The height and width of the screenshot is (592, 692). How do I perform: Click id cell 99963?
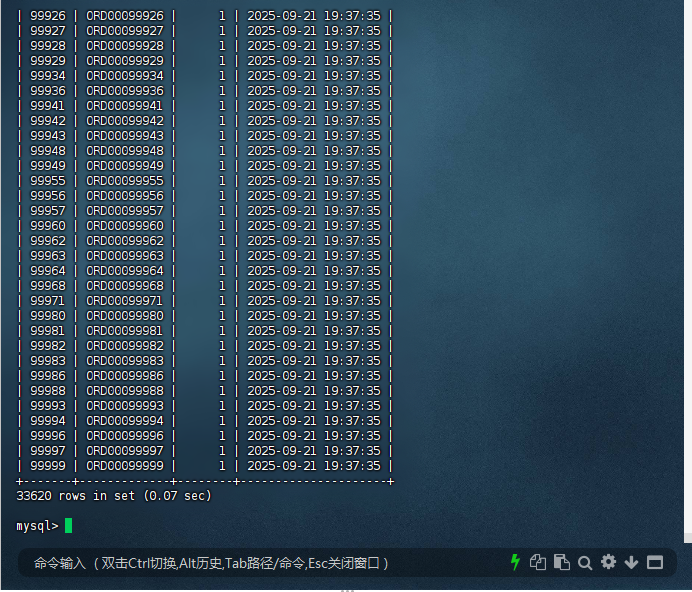pos(48,256)
